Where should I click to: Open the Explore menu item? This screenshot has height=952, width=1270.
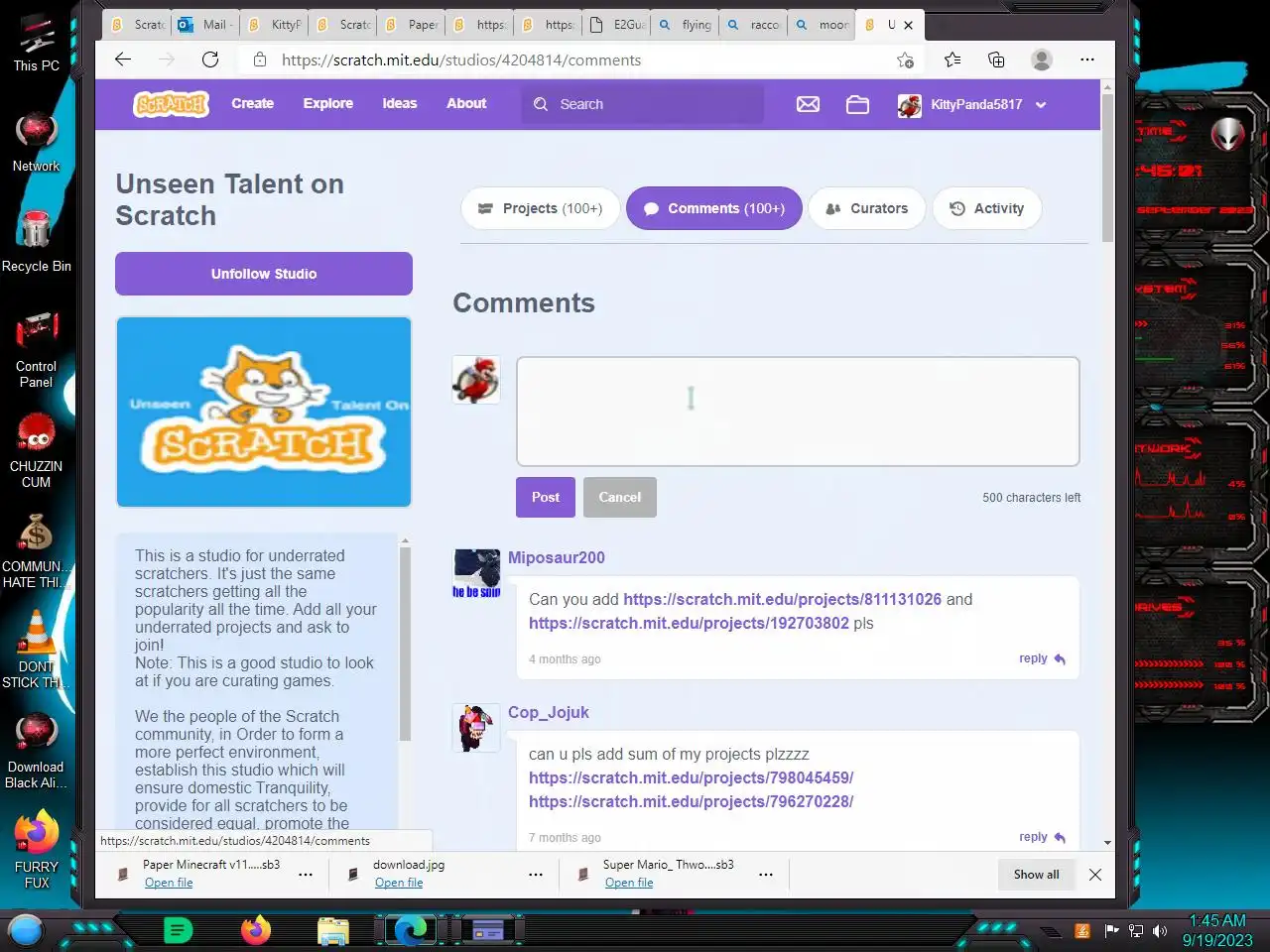click(328, 103)
